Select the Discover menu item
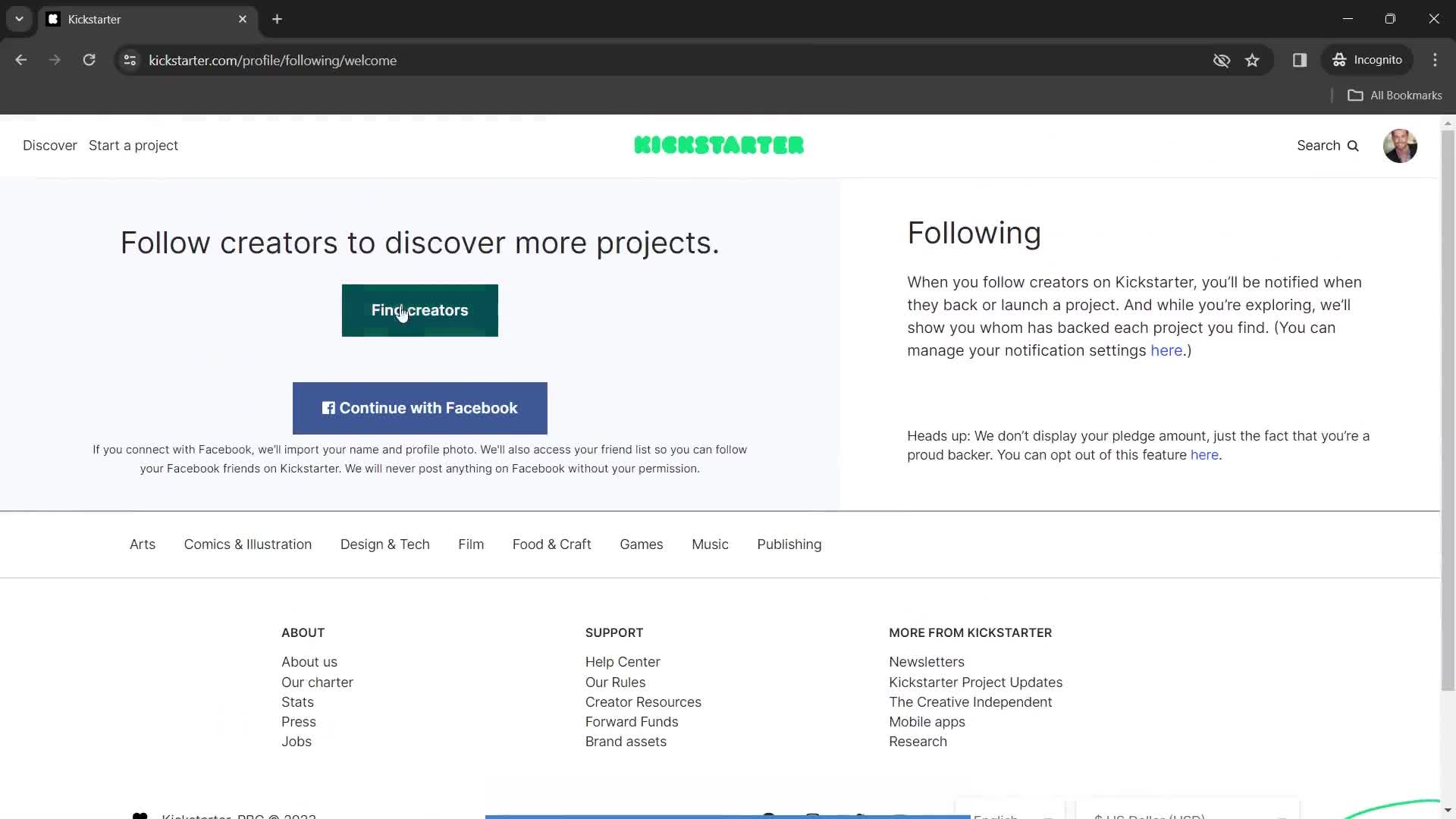 pos(49,145)
